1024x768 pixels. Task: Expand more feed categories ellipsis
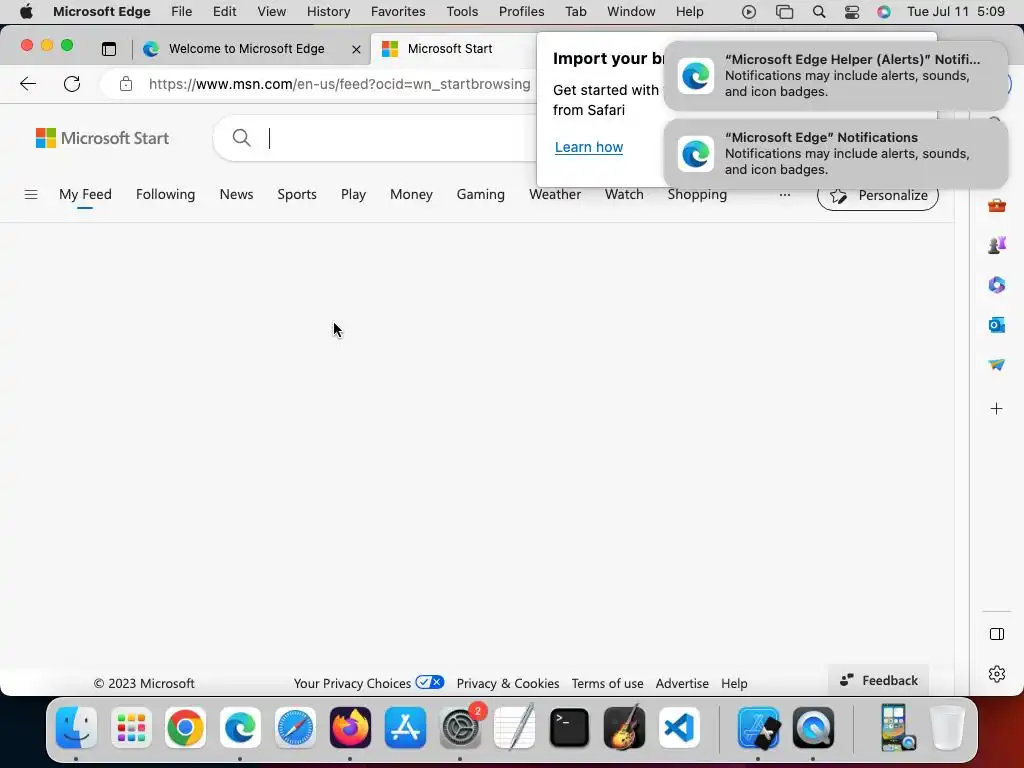(x=784, y=195)
